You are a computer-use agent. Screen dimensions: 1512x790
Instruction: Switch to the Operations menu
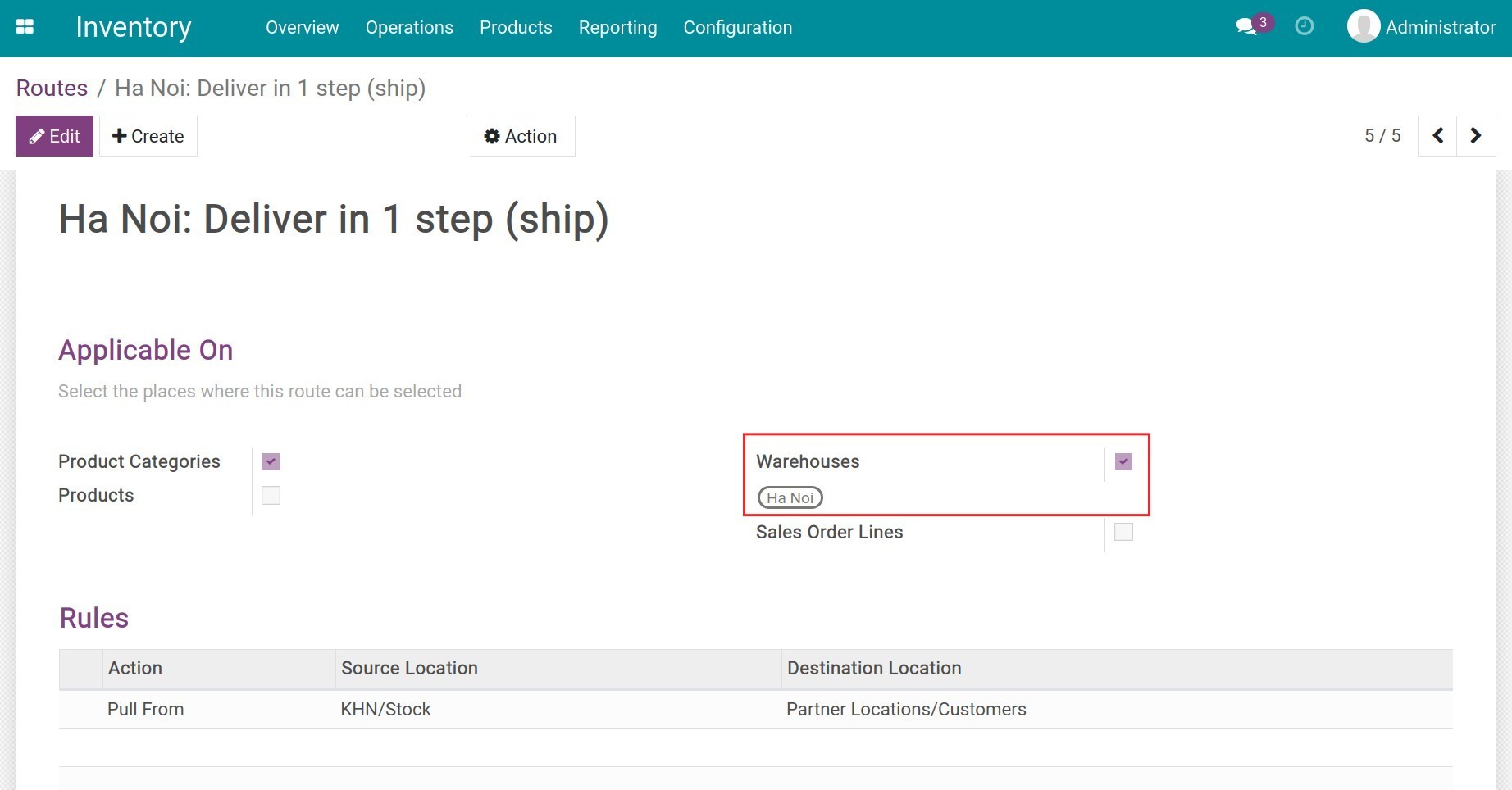pyautogui.click(x=409, y=27)
